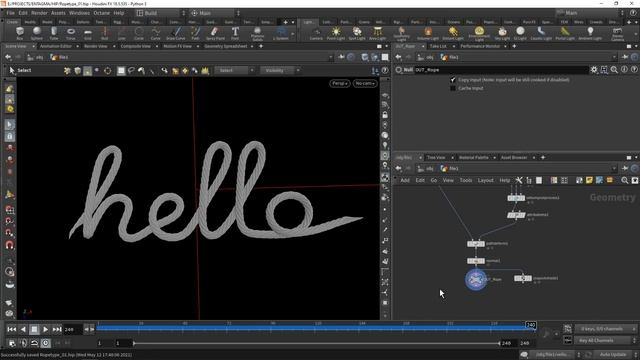Open the Material Palette tab
The image size is (640, 360).
[473, 158]
